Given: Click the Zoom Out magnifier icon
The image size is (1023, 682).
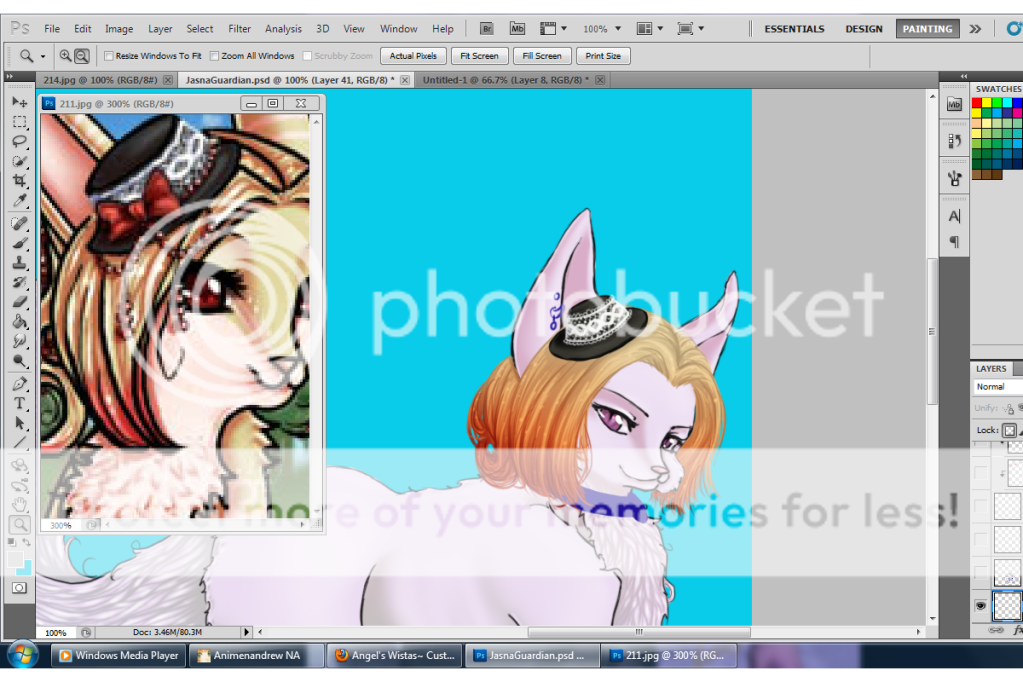Looking at the screenshot, I should point(82,56).
